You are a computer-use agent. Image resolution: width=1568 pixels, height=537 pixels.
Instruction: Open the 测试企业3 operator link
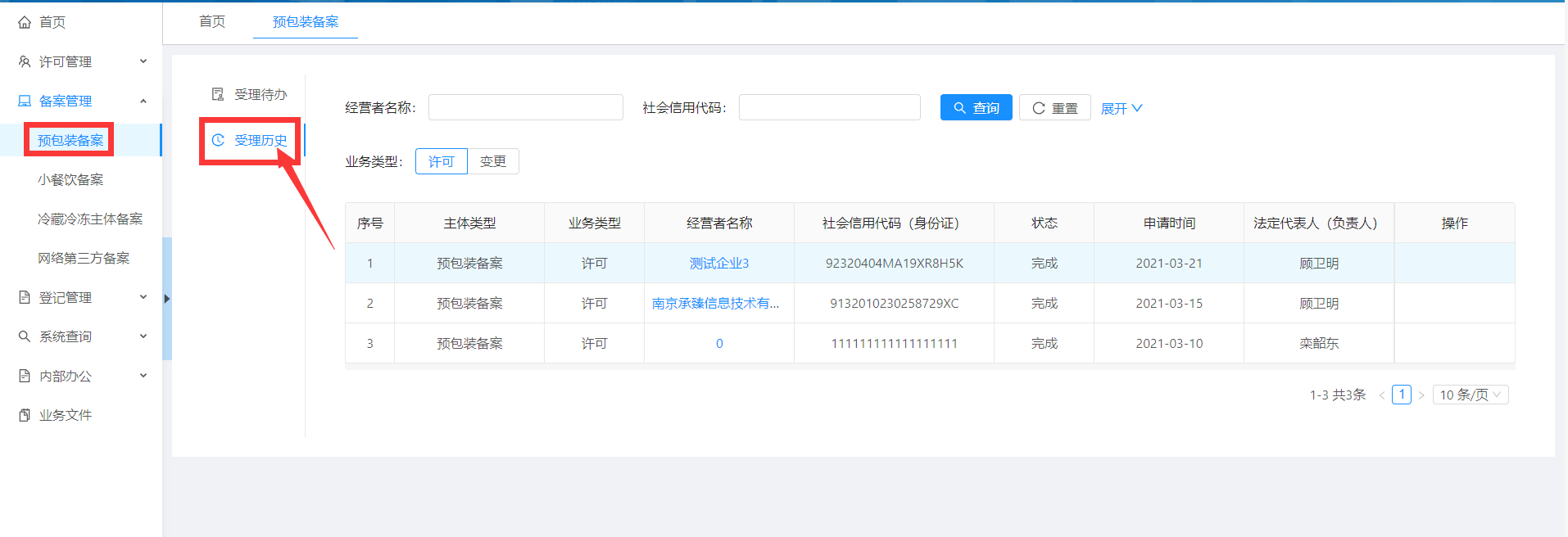(x=718, y=263)
